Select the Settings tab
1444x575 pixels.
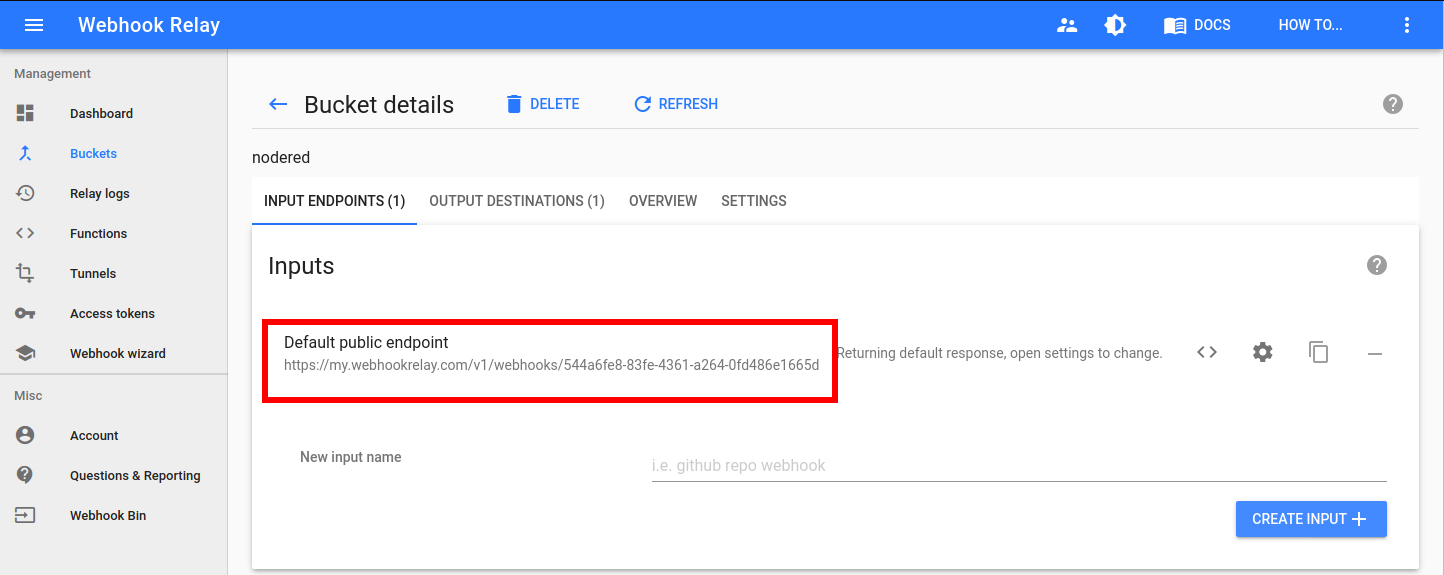click(754, 201)
